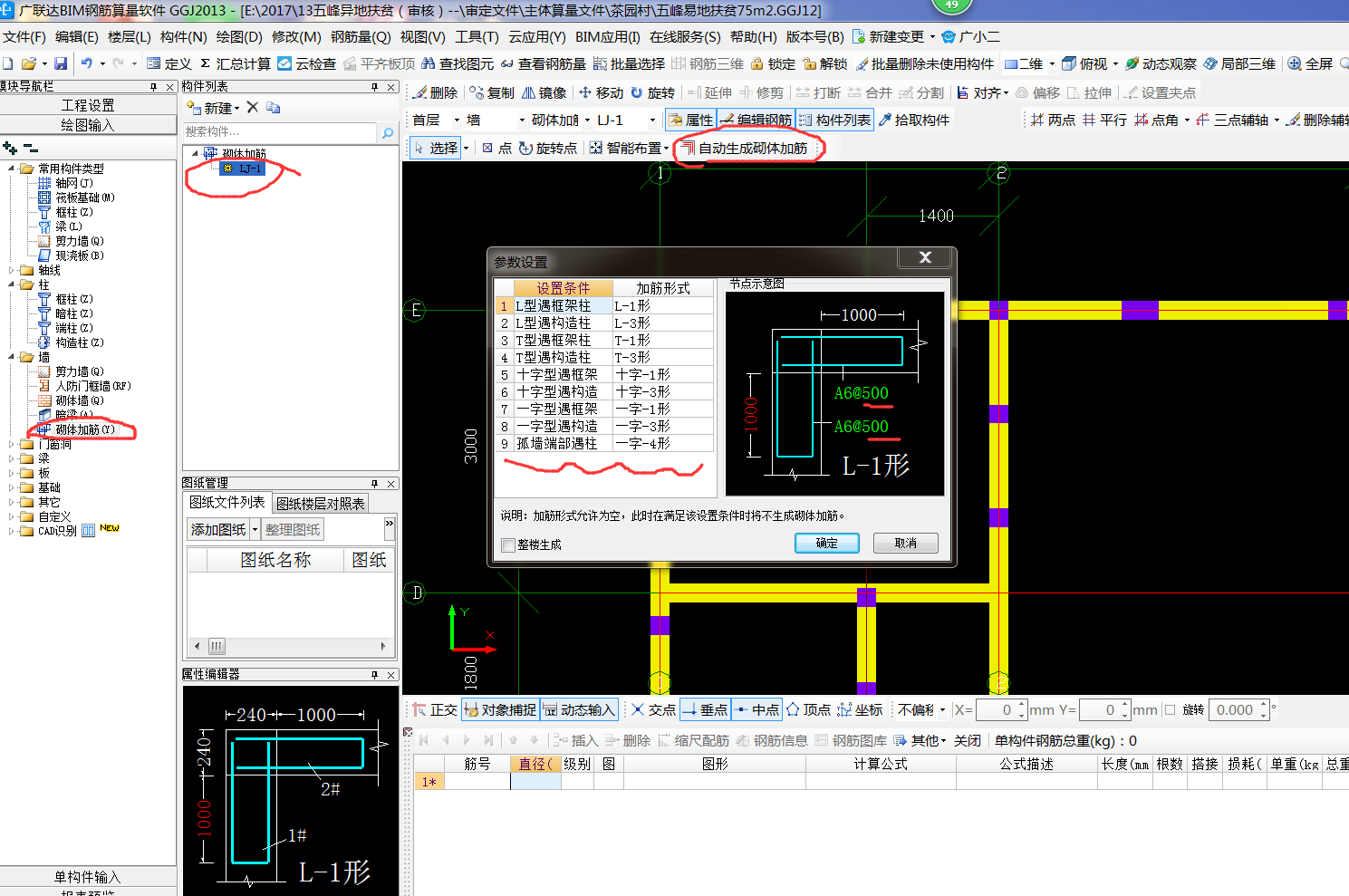Click 确定 button in 参数设置 dialog
Viewport: 1349px width, 896px height.
[x=826, y=543]
